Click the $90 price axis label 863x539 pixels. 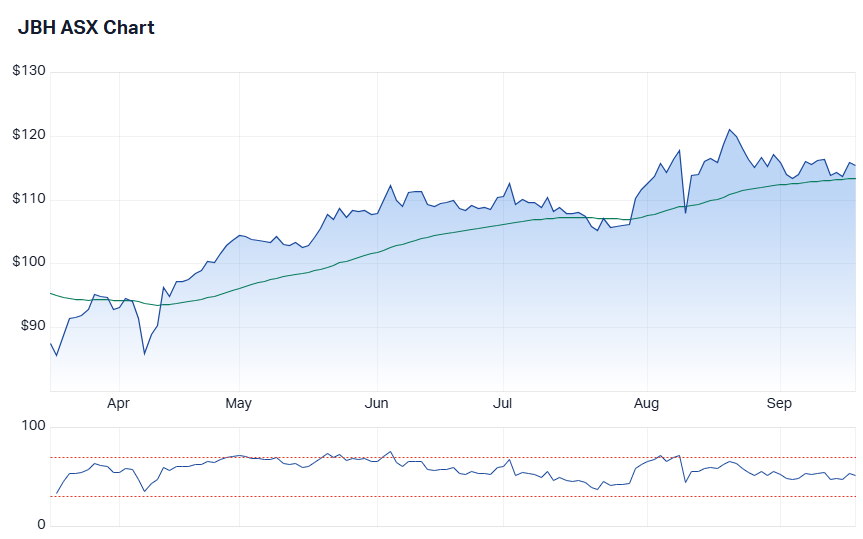pos(33,326)
